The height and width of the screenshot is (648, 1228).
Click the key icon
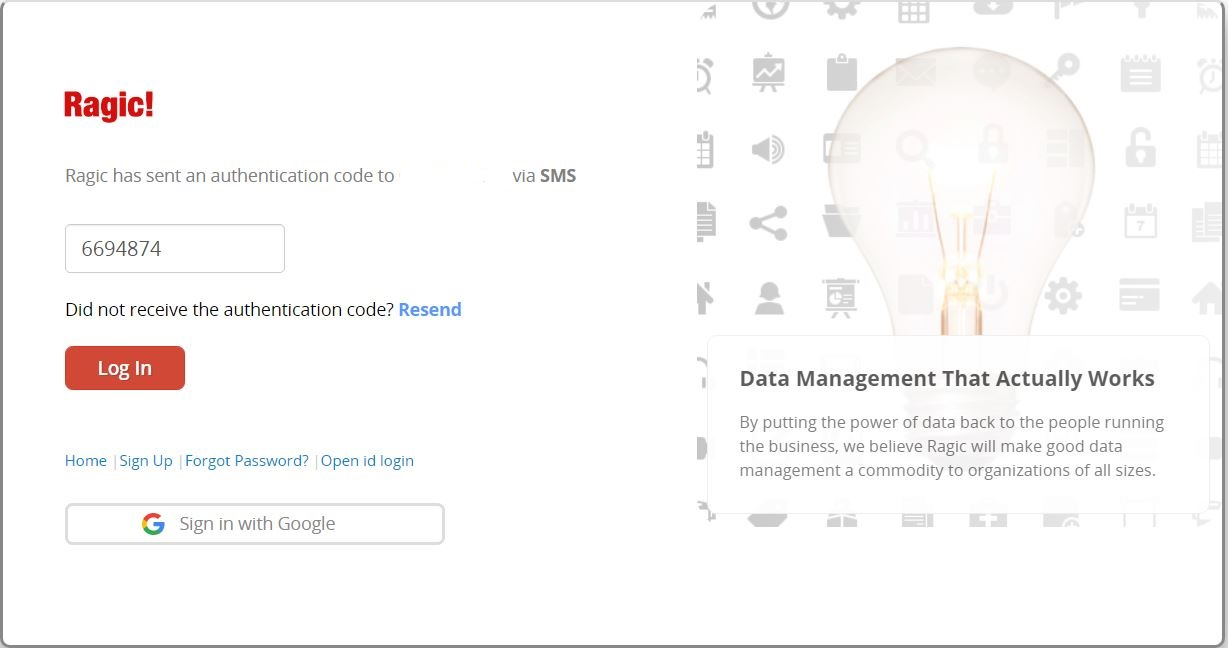1065,70
